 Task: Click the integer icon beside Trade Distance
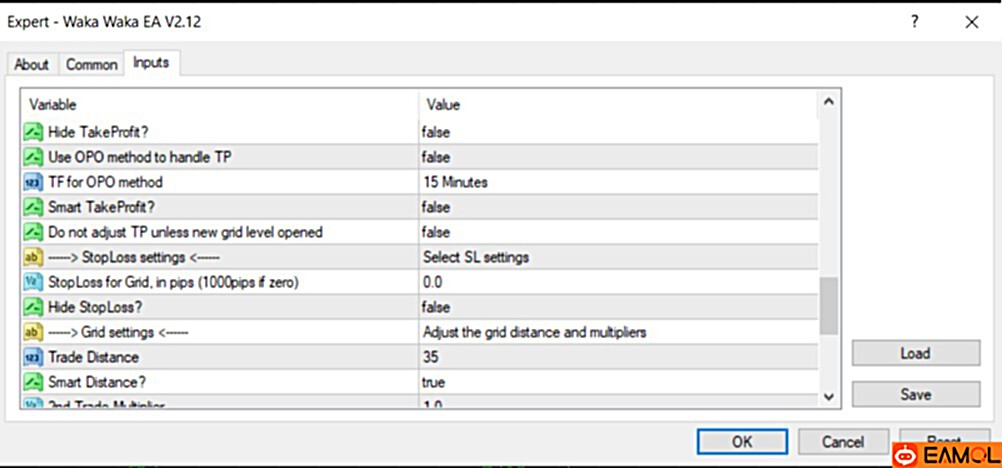[x=33, y=357]
